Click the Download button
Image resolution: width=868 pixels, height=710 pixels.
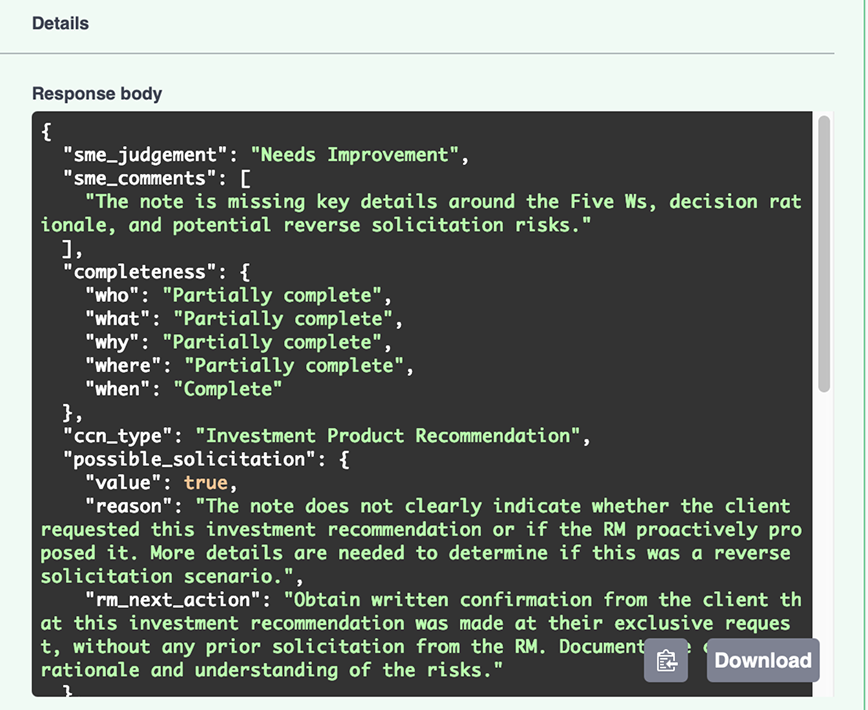point(763,660)
